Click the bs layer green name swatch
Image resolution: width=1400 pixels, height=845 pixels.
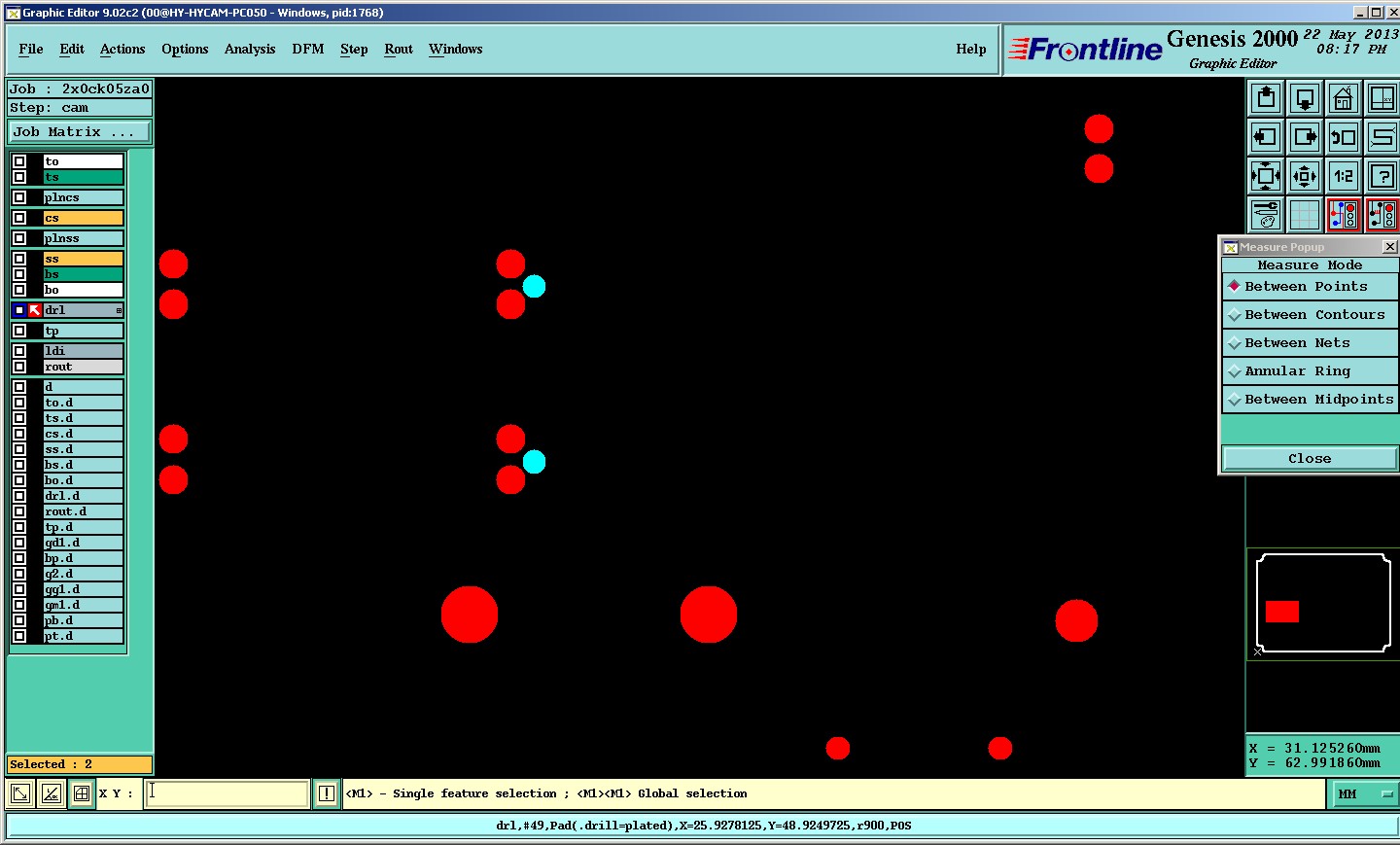tap(84, 274)
